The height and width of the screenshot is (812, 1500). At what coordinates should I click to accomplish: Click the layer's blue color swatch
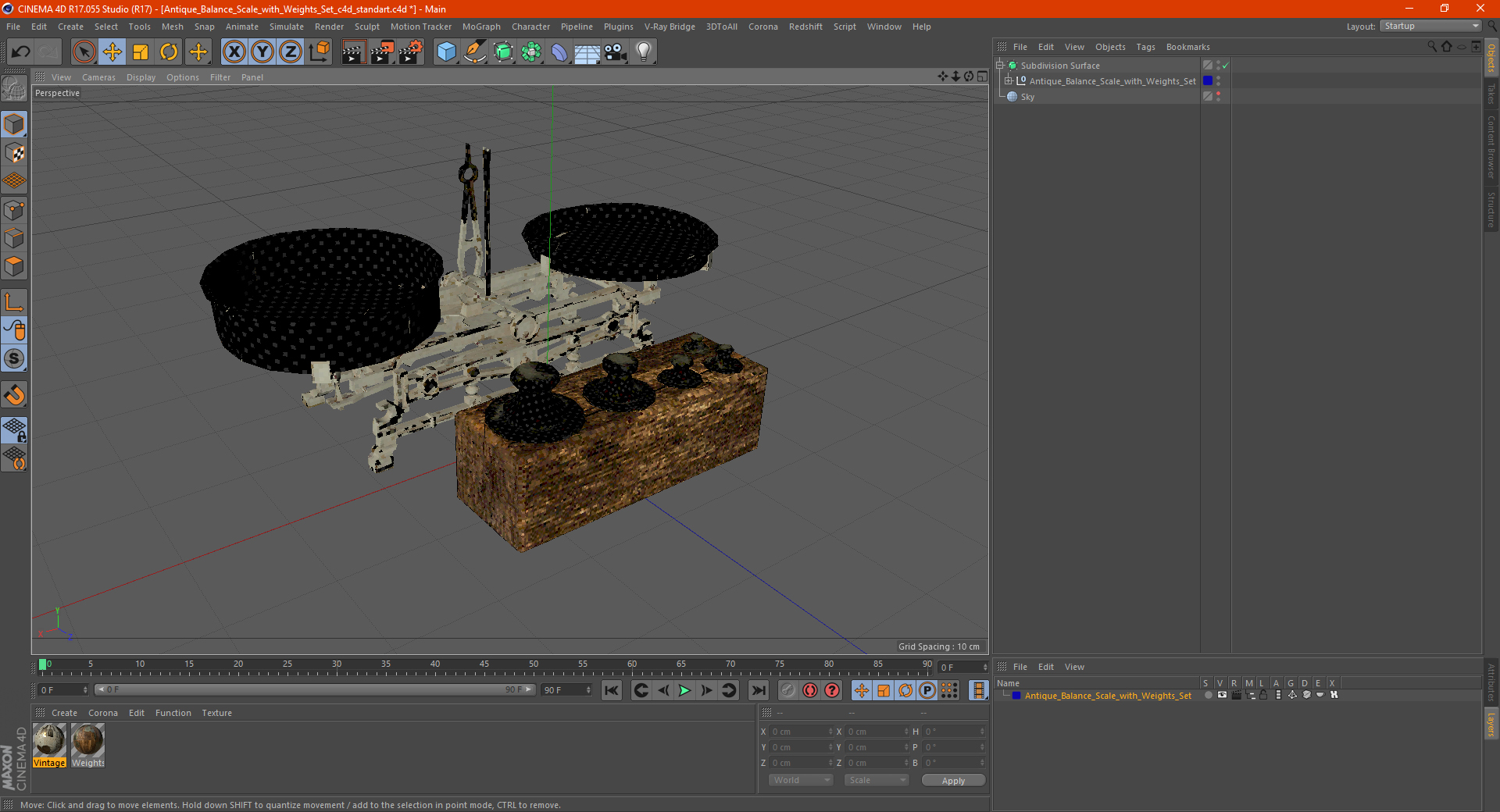point(1016,696)
